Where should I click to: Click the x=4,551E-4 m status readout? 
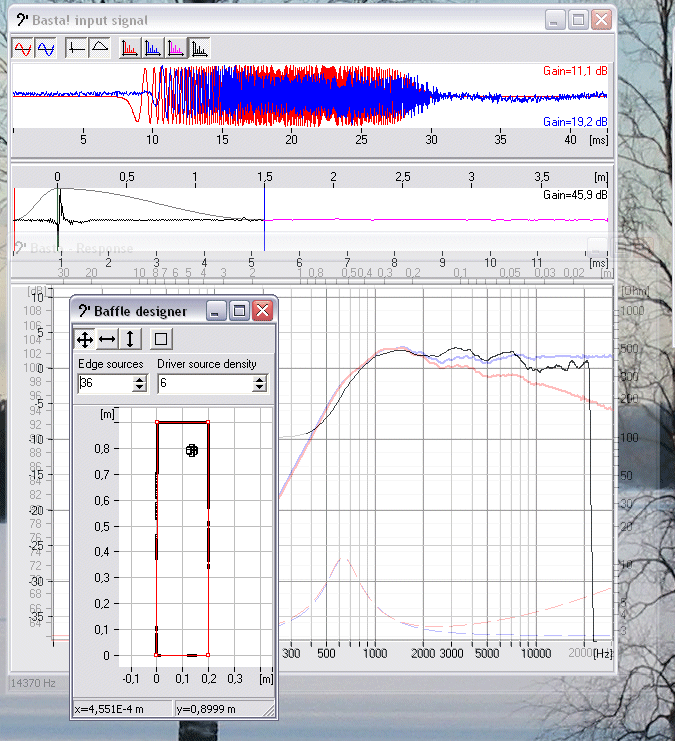tap(109, 709)
